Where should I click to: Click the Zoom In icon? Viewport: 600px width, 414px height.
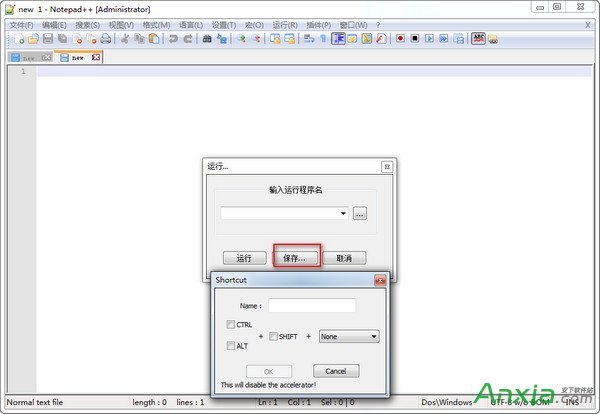tap(241, 39)
